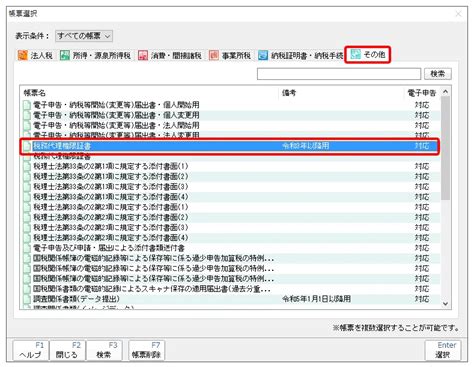This screenshot has height=367, width=474.
Task: Select the その他 tab
Action: pyautogui.click(x=368, y=54)
